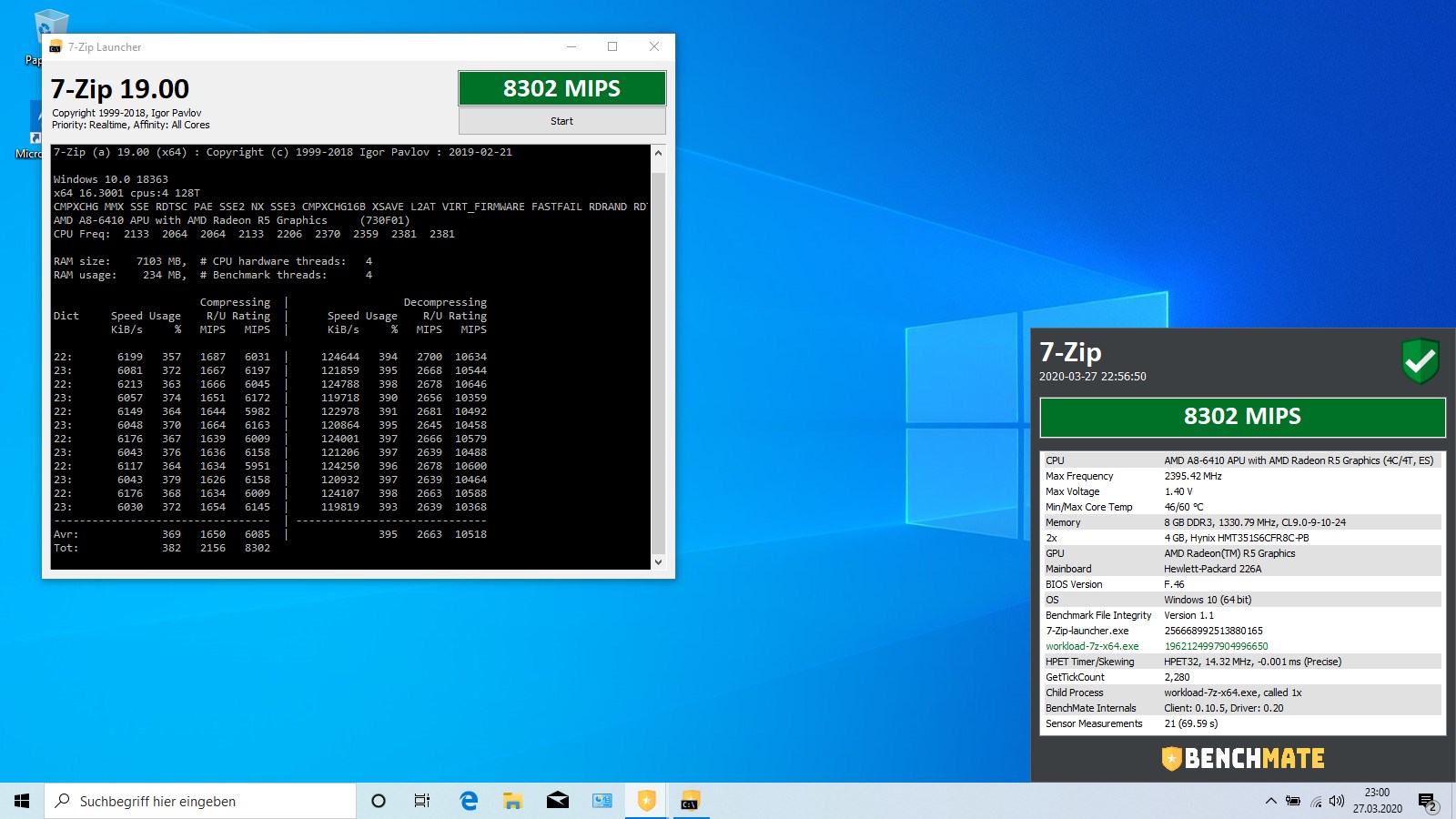The width and height of the screenshot is (1456, 819).
Task: Click the 7-Zip 19.00 heading in launcher
Action: click(120, 89)
